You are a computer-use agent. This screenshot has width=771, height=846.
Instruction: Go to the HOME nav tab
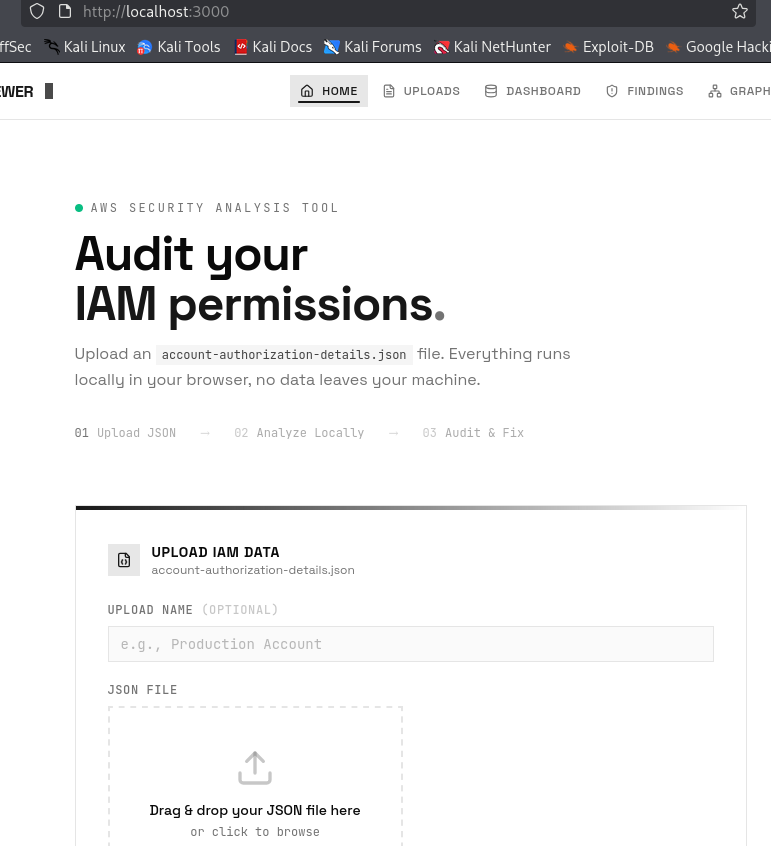coord(329,91)
